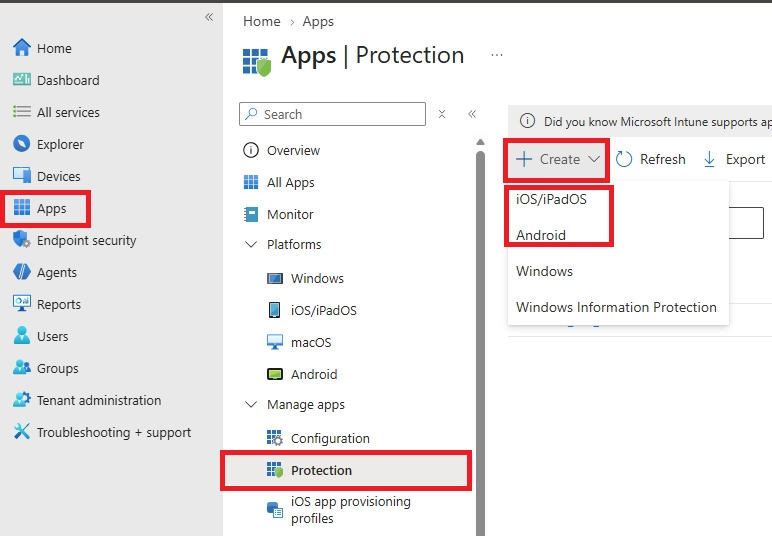Click the macOS platform icon

click(275, 342)
